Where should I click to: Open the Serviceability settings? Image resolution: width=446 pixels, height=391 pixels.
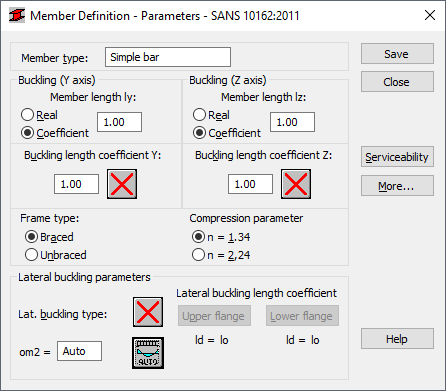(397, 157)
